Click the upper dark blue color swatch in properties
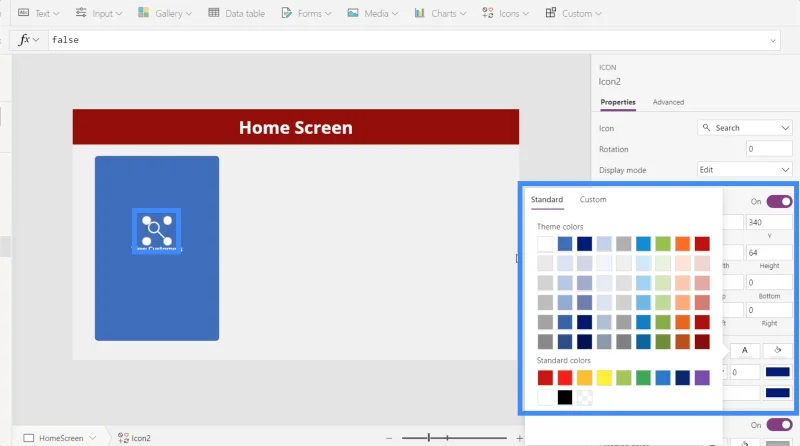The height and width of the screenshot is (446, 800). pos(778,372)
